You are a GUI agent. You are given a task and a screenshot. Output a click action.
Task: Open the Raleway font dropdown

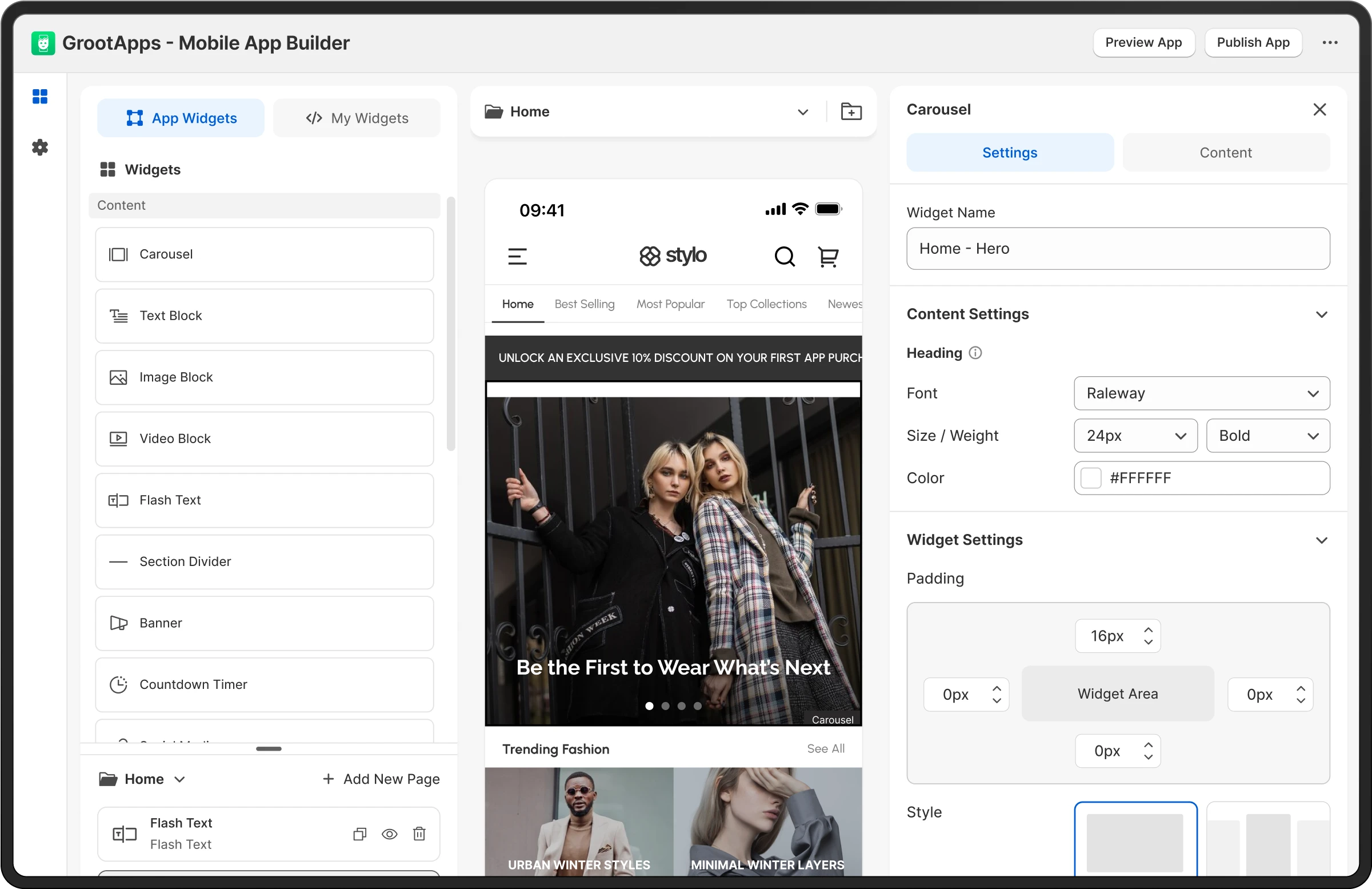[1201, 393]
